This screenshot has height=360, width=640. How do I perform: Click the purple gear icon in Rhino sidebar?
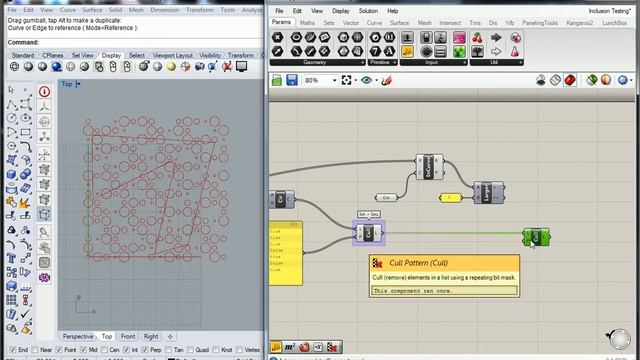click(44, 278)
